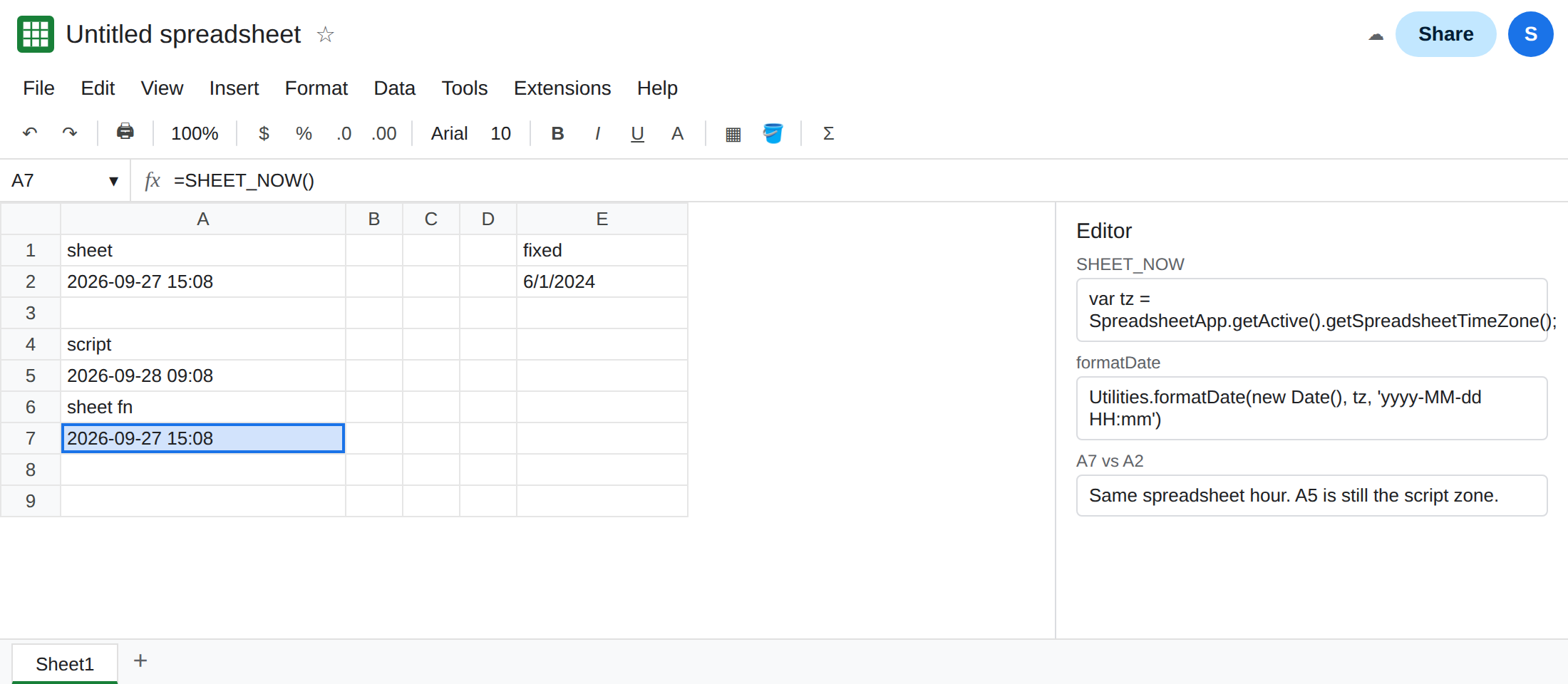Screen dimensions: 1568x684
Task: Open the Arial font dropdown
Action: point(449,133)
